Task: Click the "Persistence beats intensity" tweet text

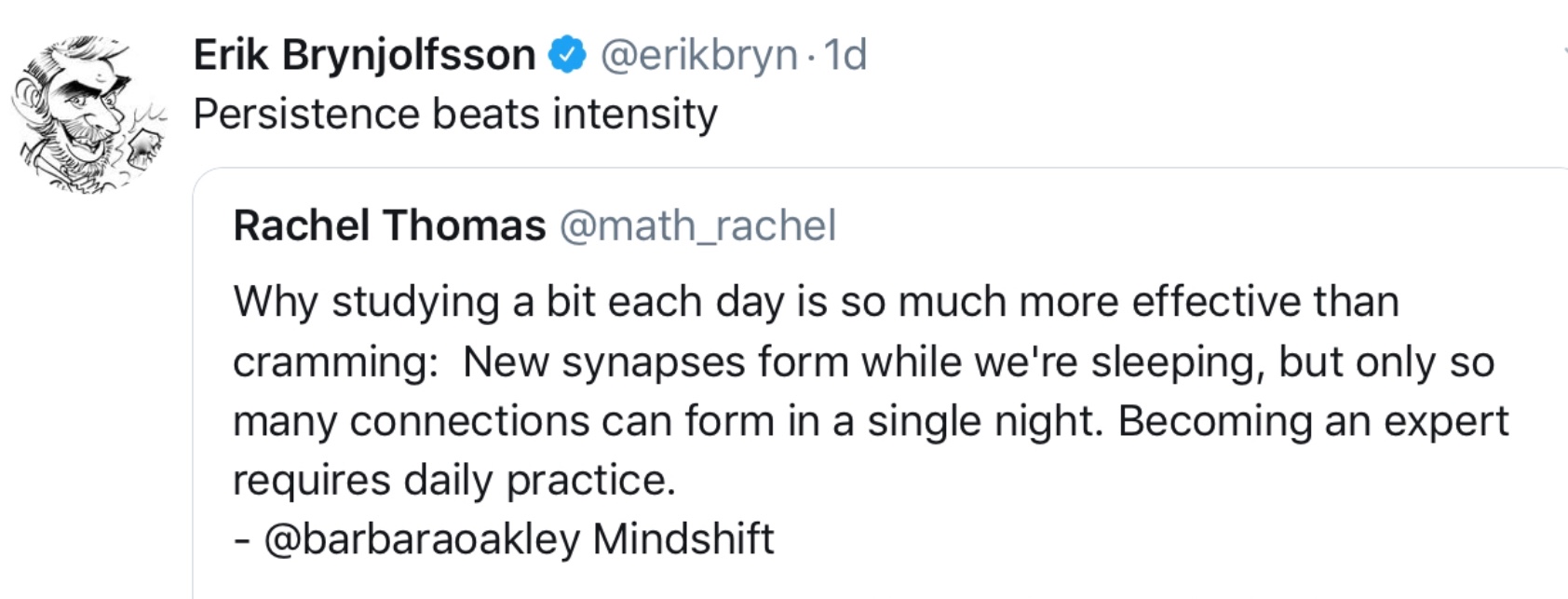Action: pos(455,115)
